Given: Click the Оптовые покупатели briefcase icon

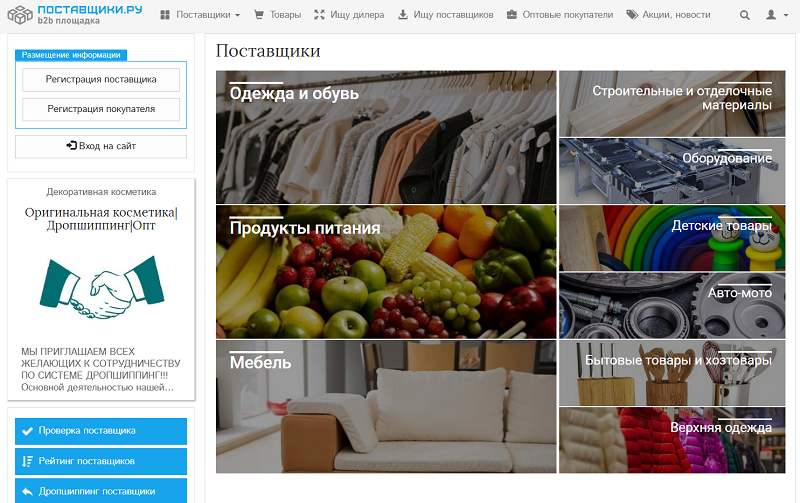Looking at the screenshot, I should (x=512, y=15).
